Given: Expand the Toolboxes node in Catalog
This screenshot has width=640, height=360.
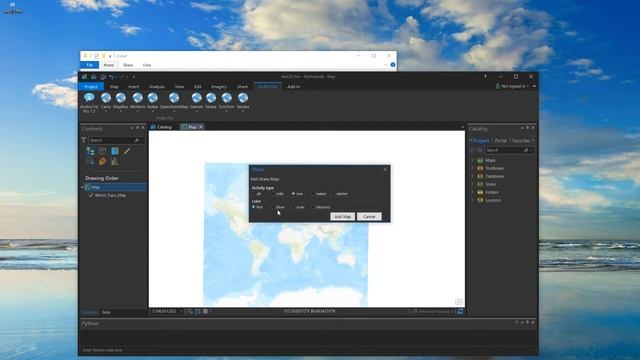Looking at the screenshot, I should coord(473,168).
